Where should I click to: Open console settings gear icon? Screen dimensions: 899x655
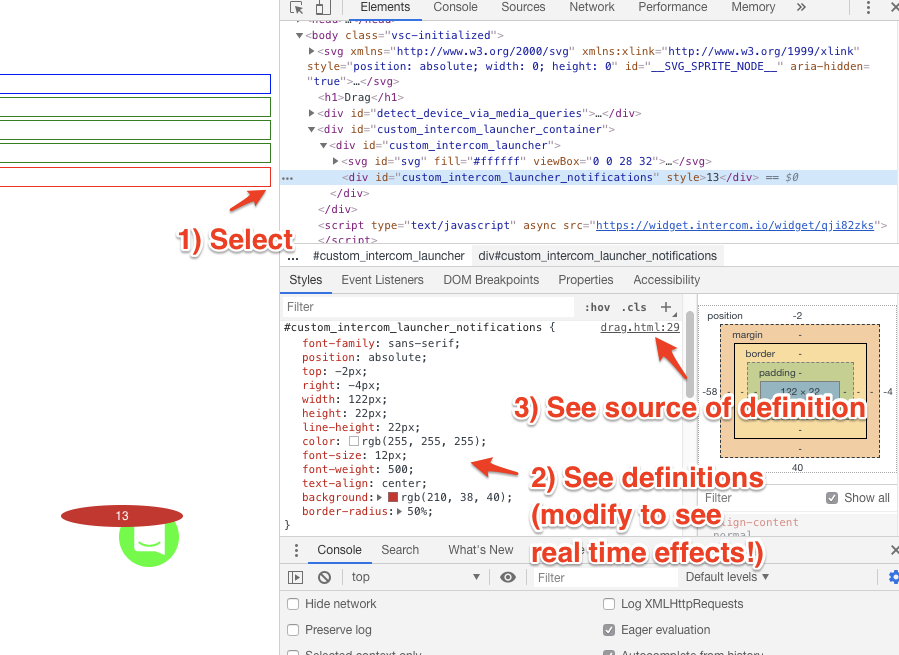(893, 577)
